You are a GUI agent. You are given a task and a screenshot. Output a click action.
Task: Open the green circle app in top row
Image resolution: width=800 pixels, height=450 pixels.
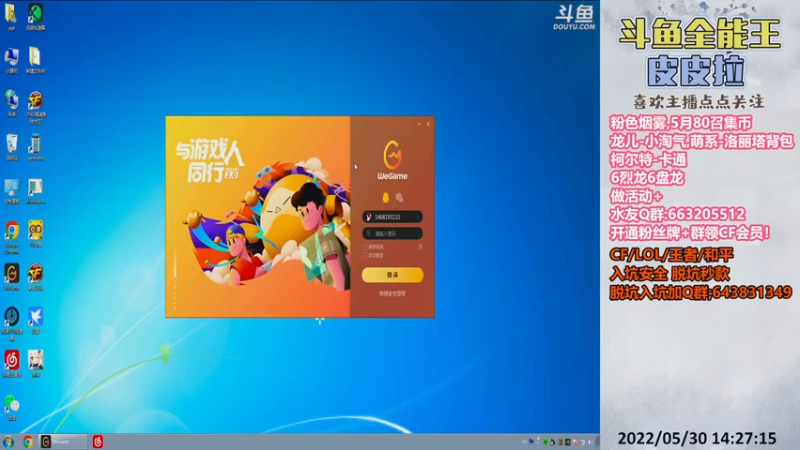(x=35, y=17)
